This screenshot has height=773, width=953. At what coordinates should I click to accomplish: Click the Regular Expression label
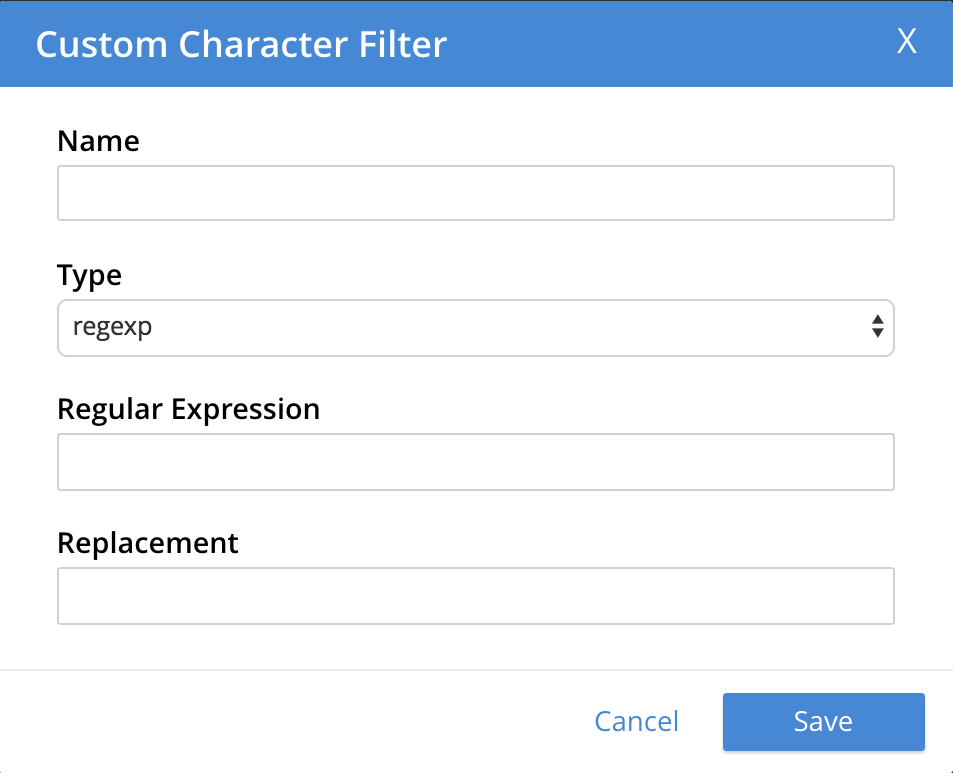pos(188,409)
